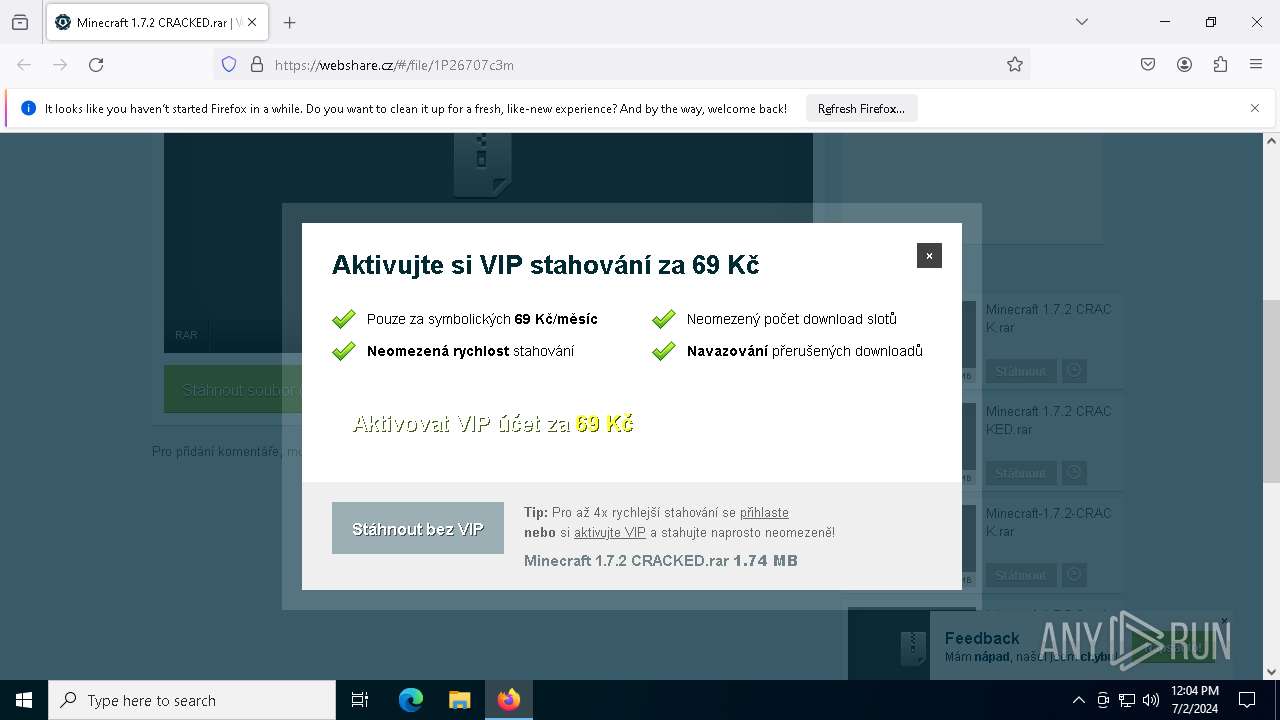Open File Explorer from taskbar

tap(459, 700)
